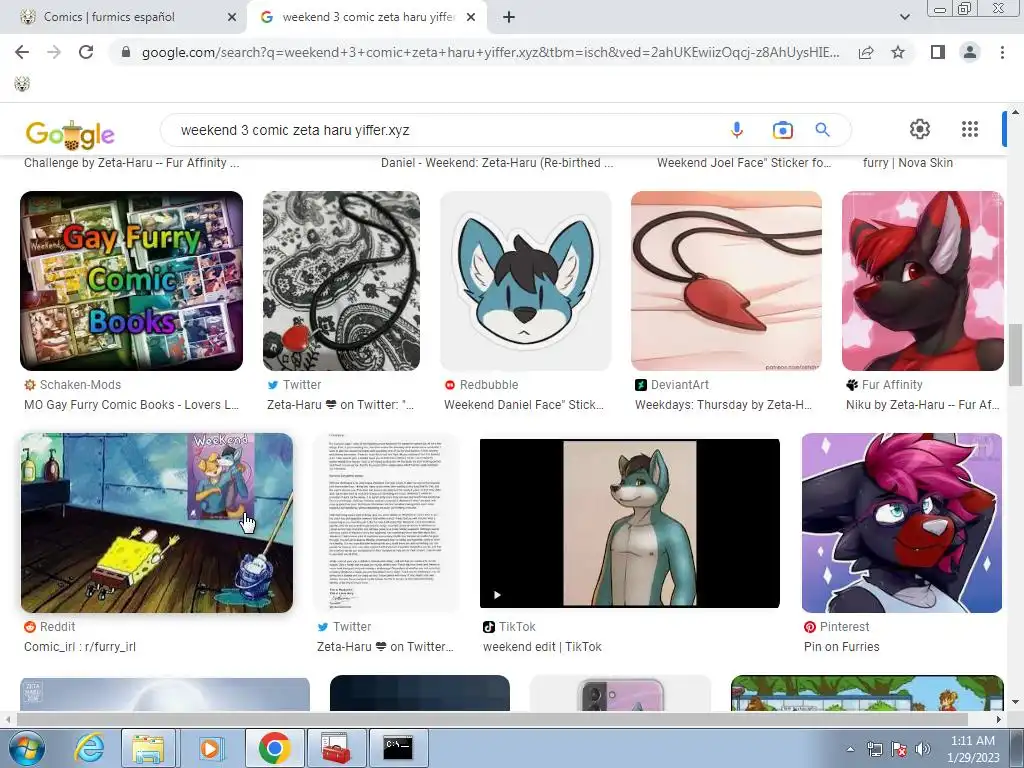Image resolution: width=1024 pixels, height=768 pixels.
Task: Click the padlock site info icon
Action: (x=126, y=52)
